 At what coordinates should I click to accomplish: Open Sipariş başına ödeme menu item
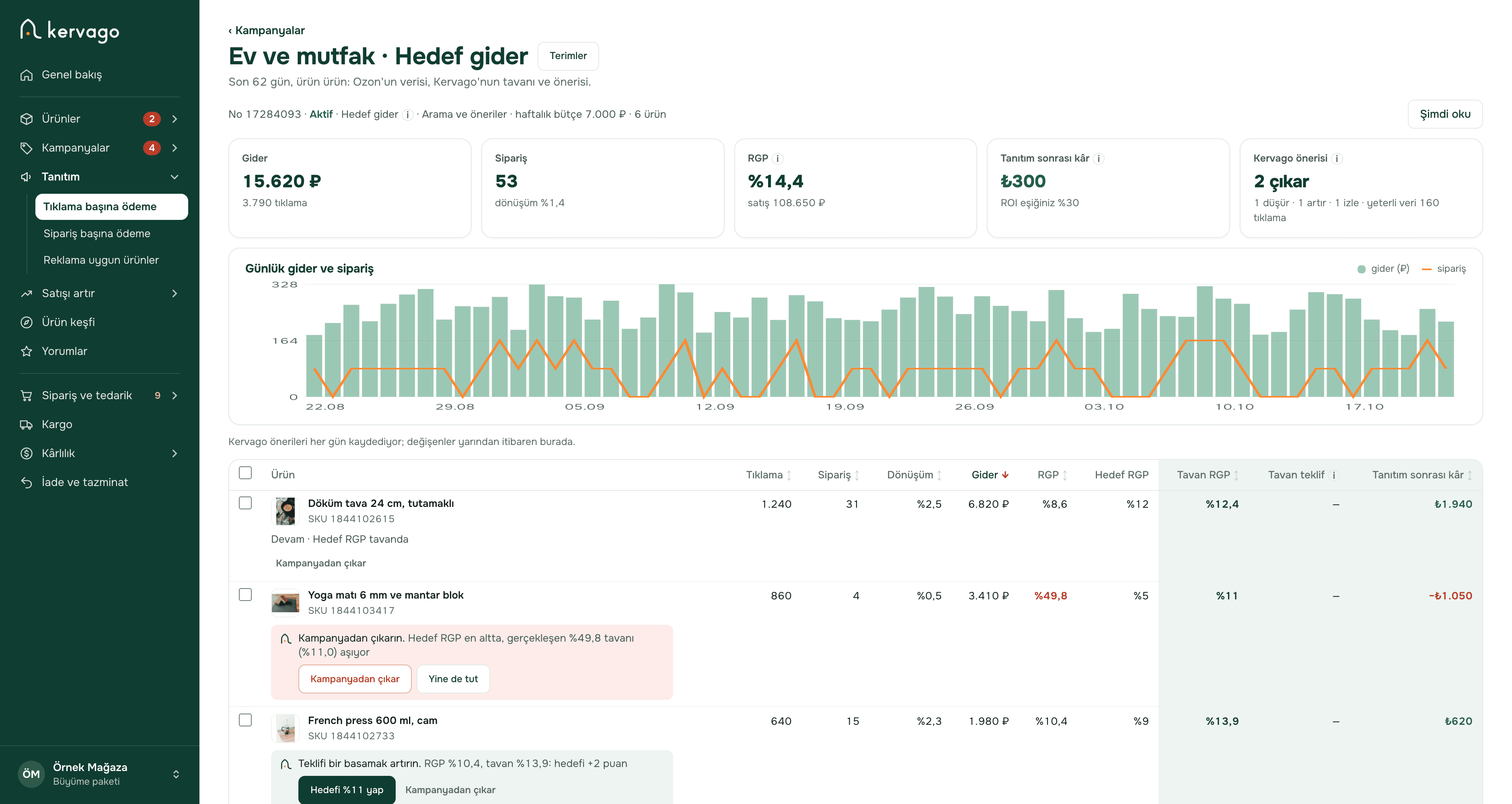97,234
